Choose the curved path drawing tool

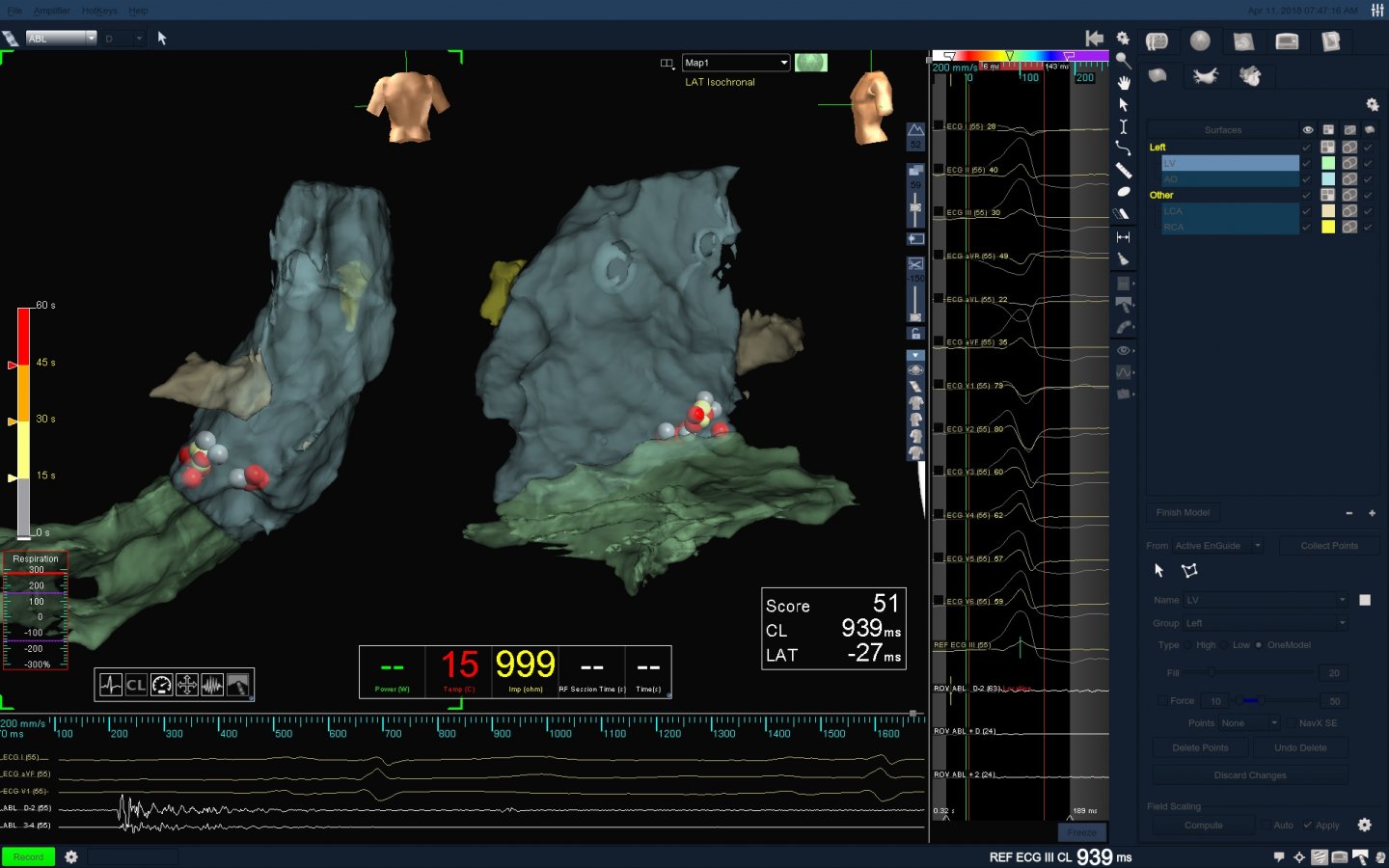tap(1124, 149)
